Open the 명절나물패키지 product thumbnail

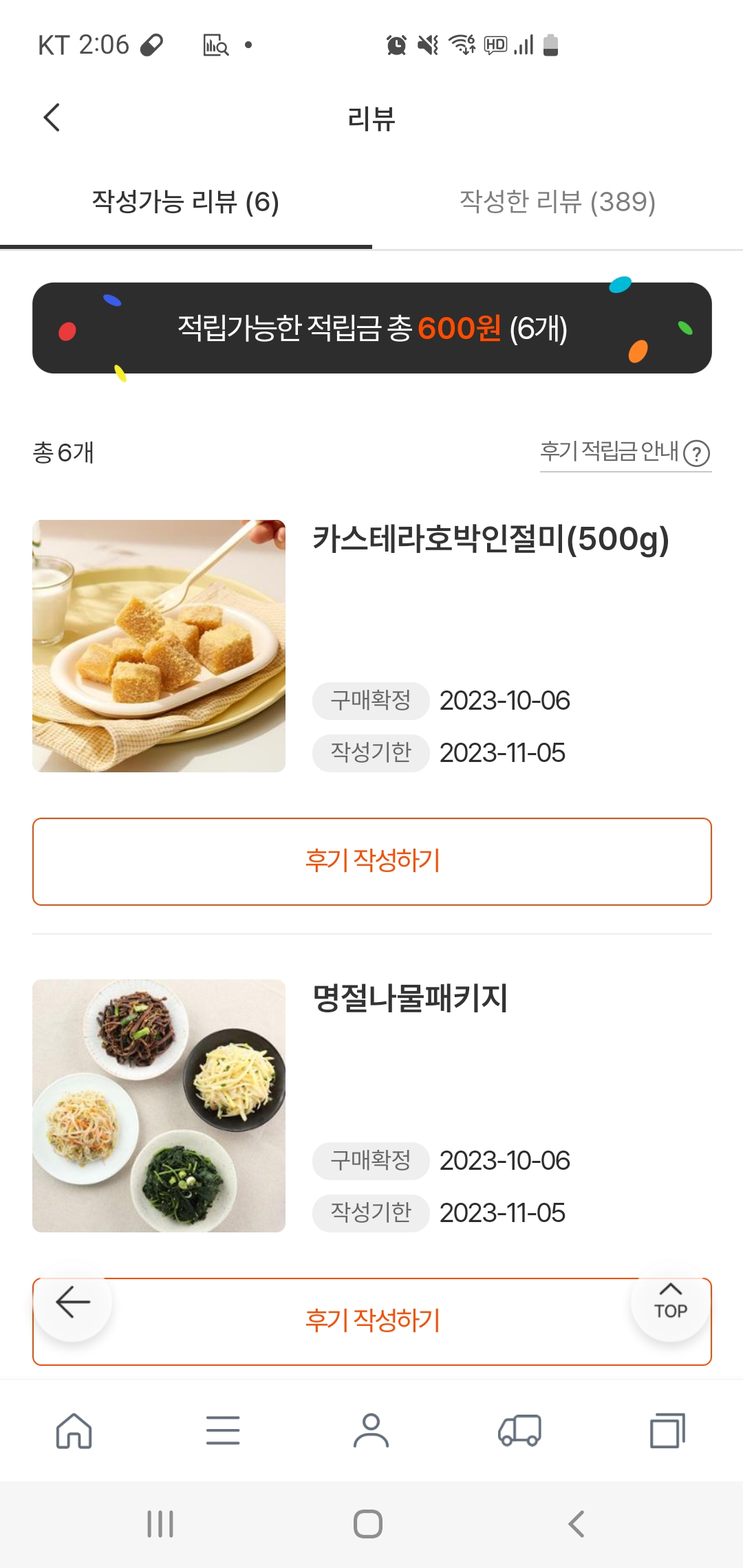159,1106
